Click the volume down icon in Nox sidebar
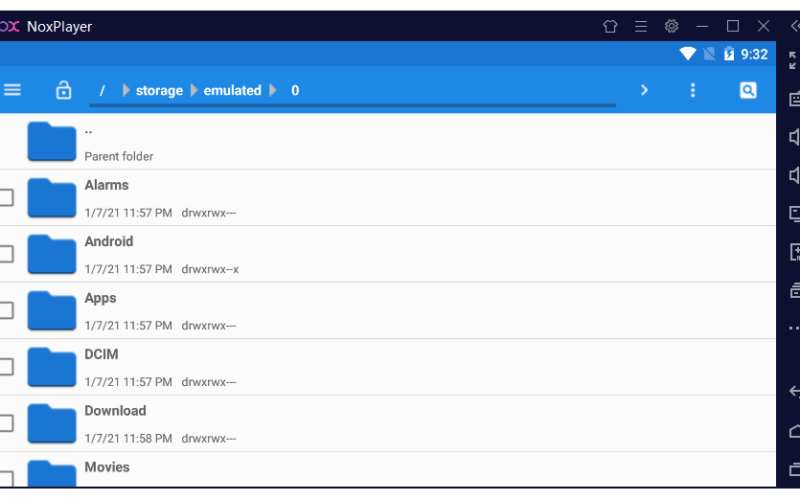Image resolution: width=800 pixels, height=500 pixels. (794, 175)
